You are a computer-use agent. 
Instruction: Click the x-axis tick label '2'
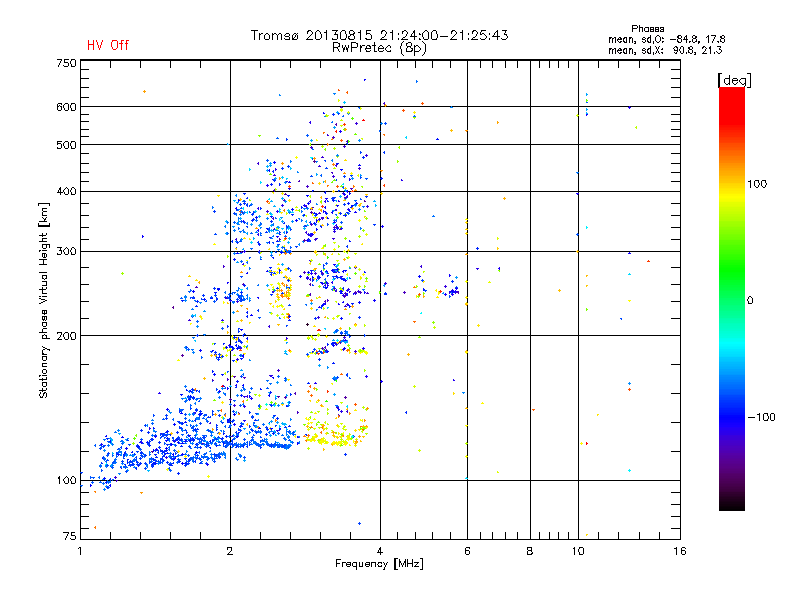click(x=230, y=551)
